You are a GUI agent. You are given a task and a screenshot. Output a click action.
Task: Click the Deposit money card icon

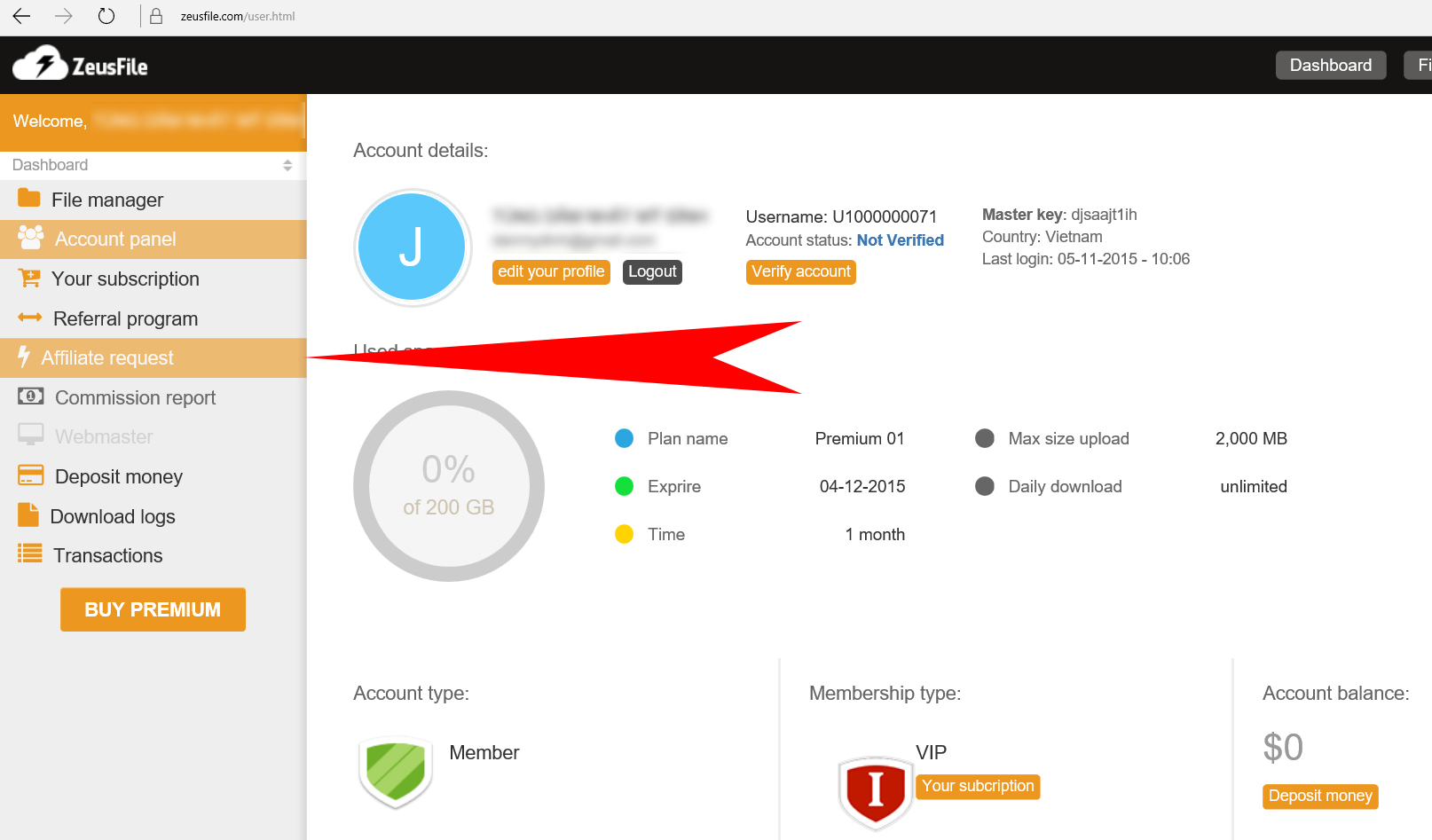31,475
